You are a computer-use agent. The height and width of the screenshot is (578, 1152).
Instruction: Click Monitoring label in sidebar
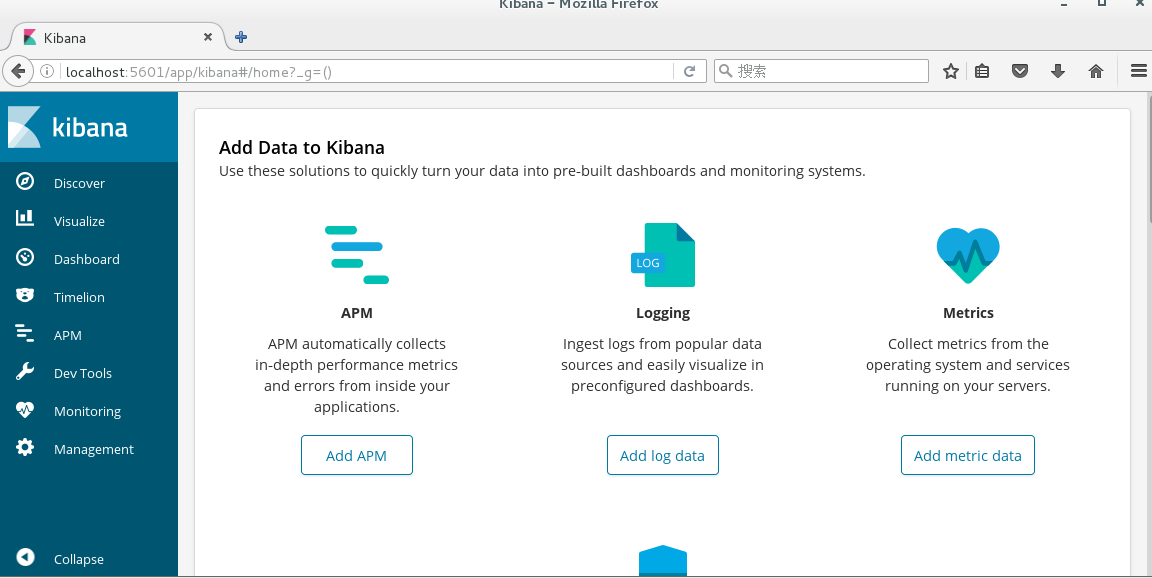click(87, 412)
